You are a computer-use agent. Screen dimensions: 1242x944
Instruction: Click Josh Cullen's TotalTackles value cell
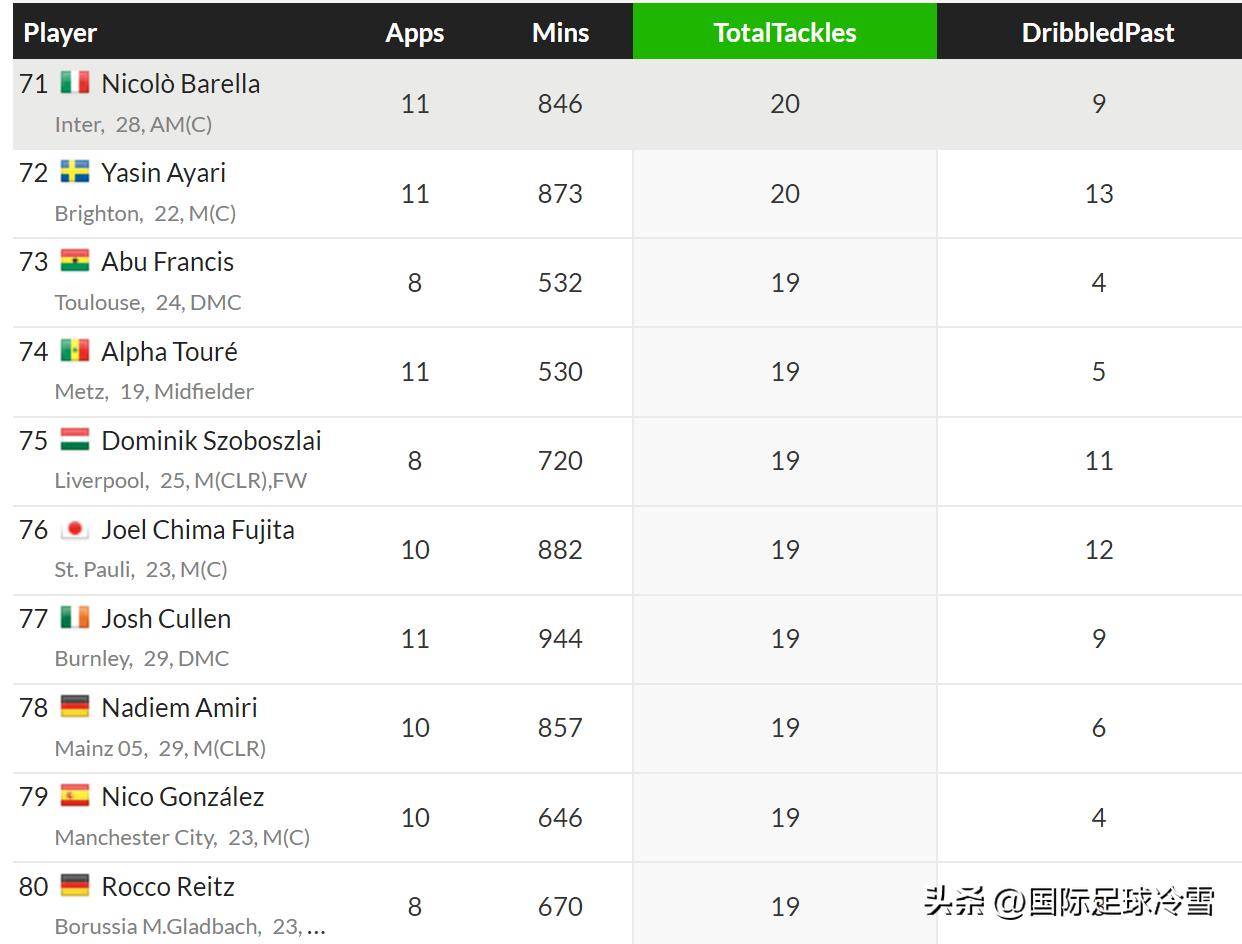pyautogui.click(x=784, y=639)
